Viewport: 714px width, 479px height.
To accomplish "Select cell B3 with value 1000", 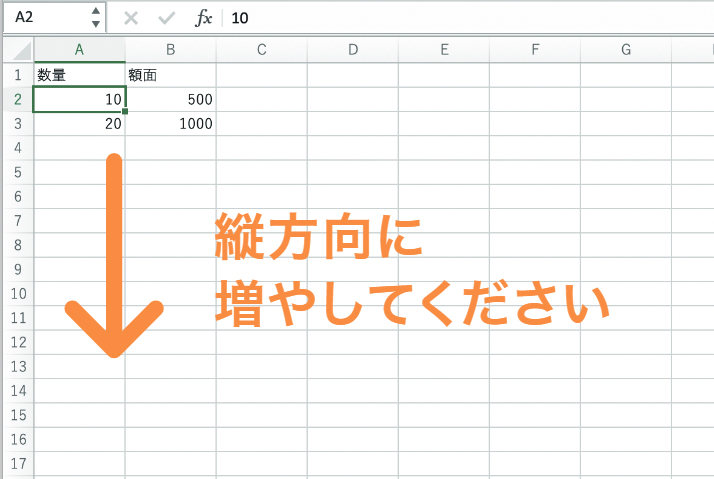I will pyautogui.click(x=170, y=123).
